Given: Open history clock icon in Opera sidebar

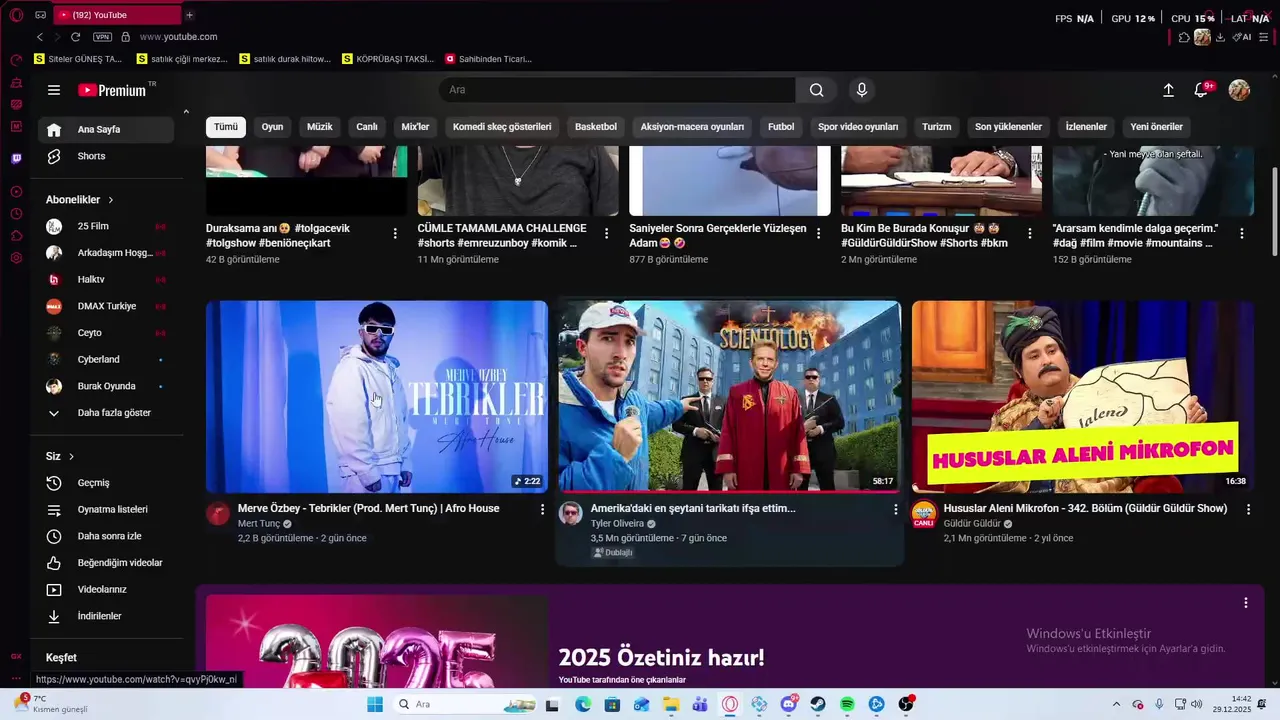Looking at the screenshot, I should click(x=16, y=214).
